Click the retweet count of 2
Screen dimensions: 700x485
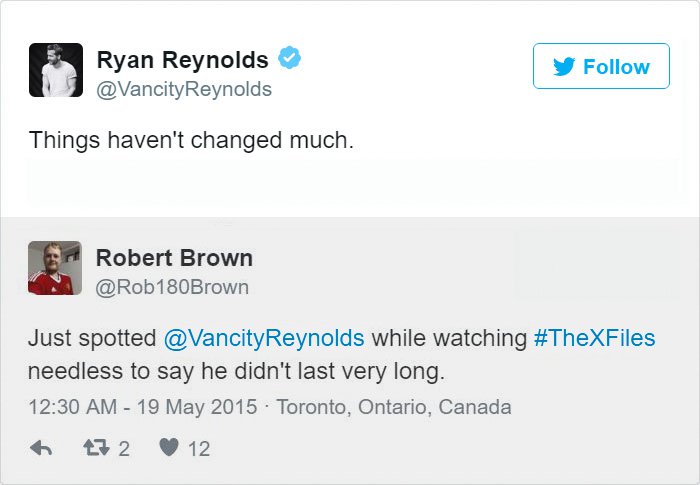point(124,449)
